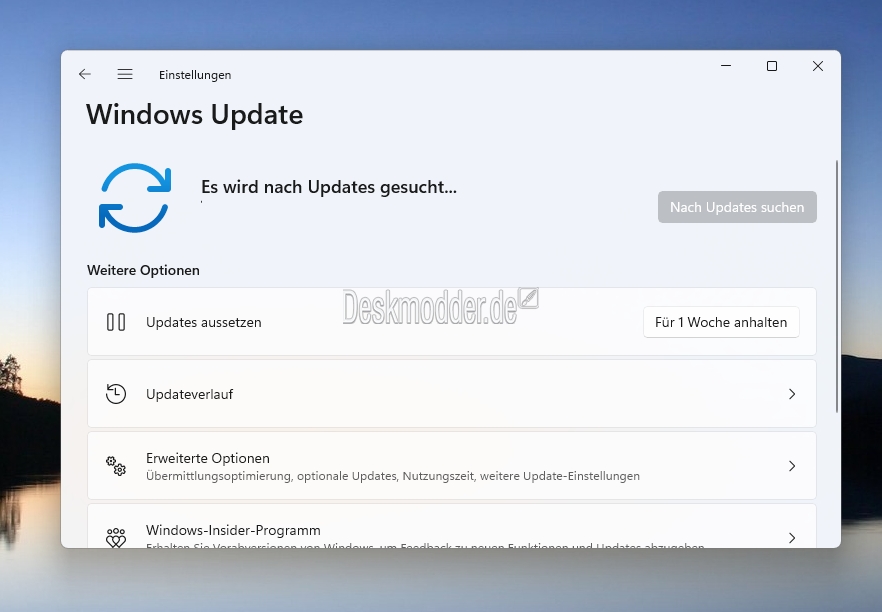Click the Windows-Insider-Programm hearts icon
Image resolution: width=882 pixels, height=612 pixels.
(116, 537)
